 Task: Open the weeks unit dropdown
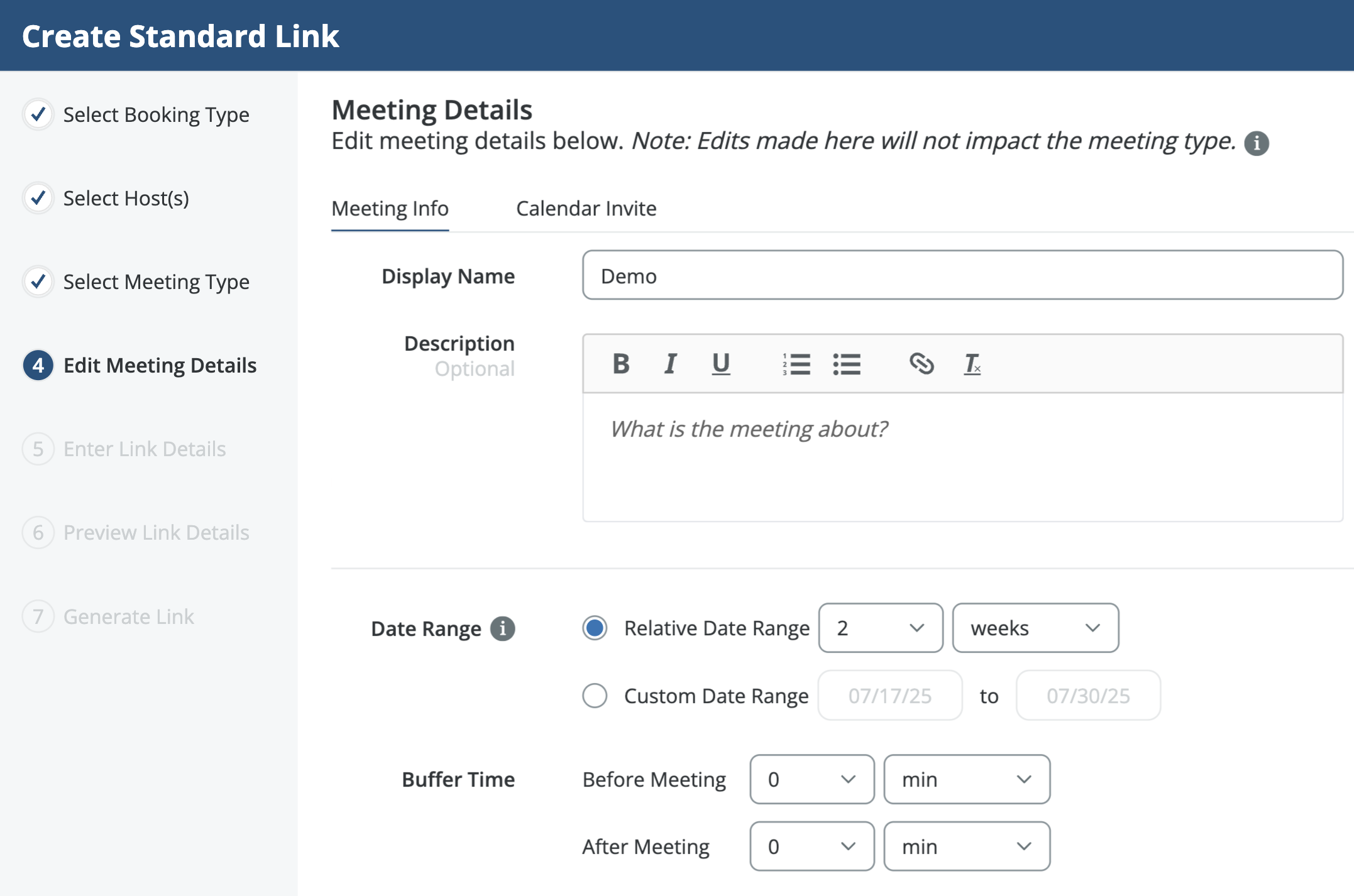[x=1035, y=628]
